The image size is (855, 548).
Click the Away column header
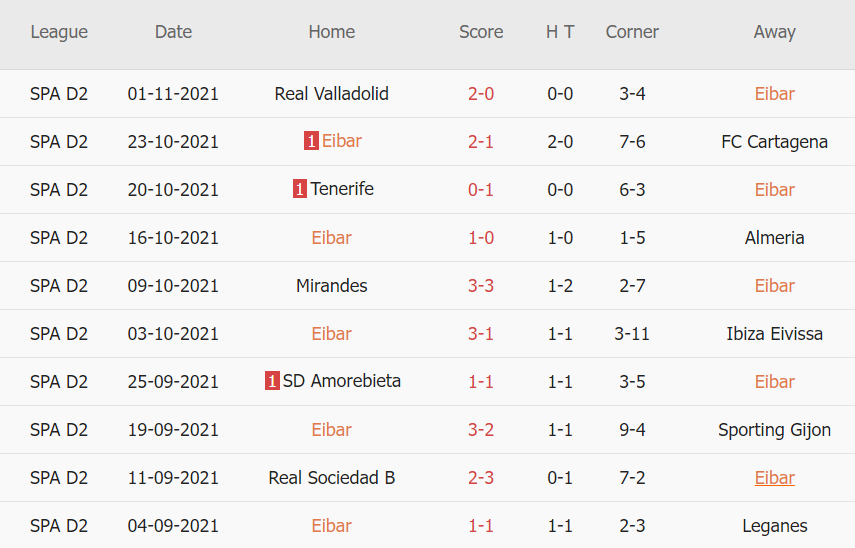pyautogui.click(x=774, y=32)
